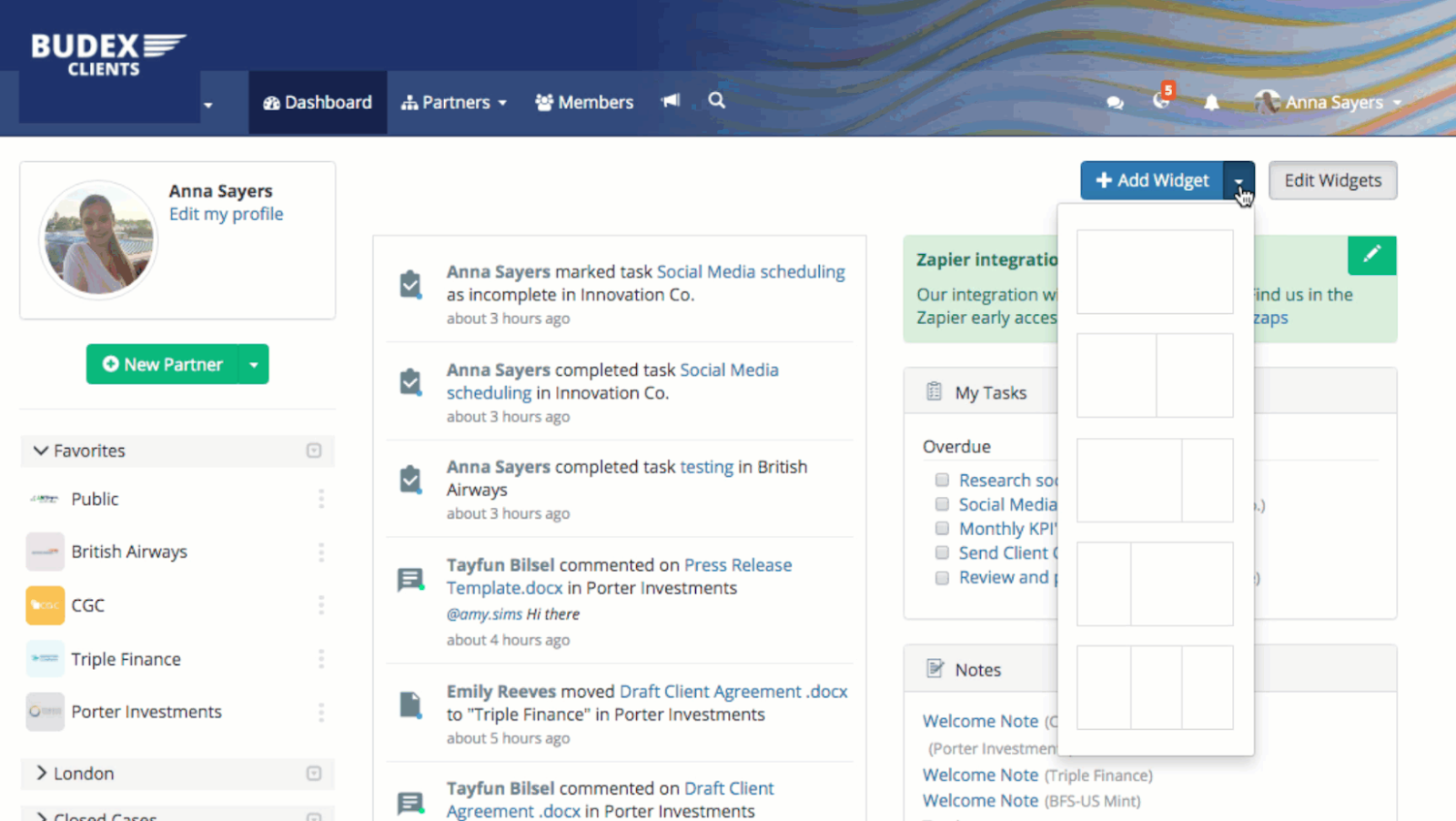Image resolution: width=1456 pixels, height=821 pixels.
Task: Click the British Airways options dots icon
Action: point(321,552)
